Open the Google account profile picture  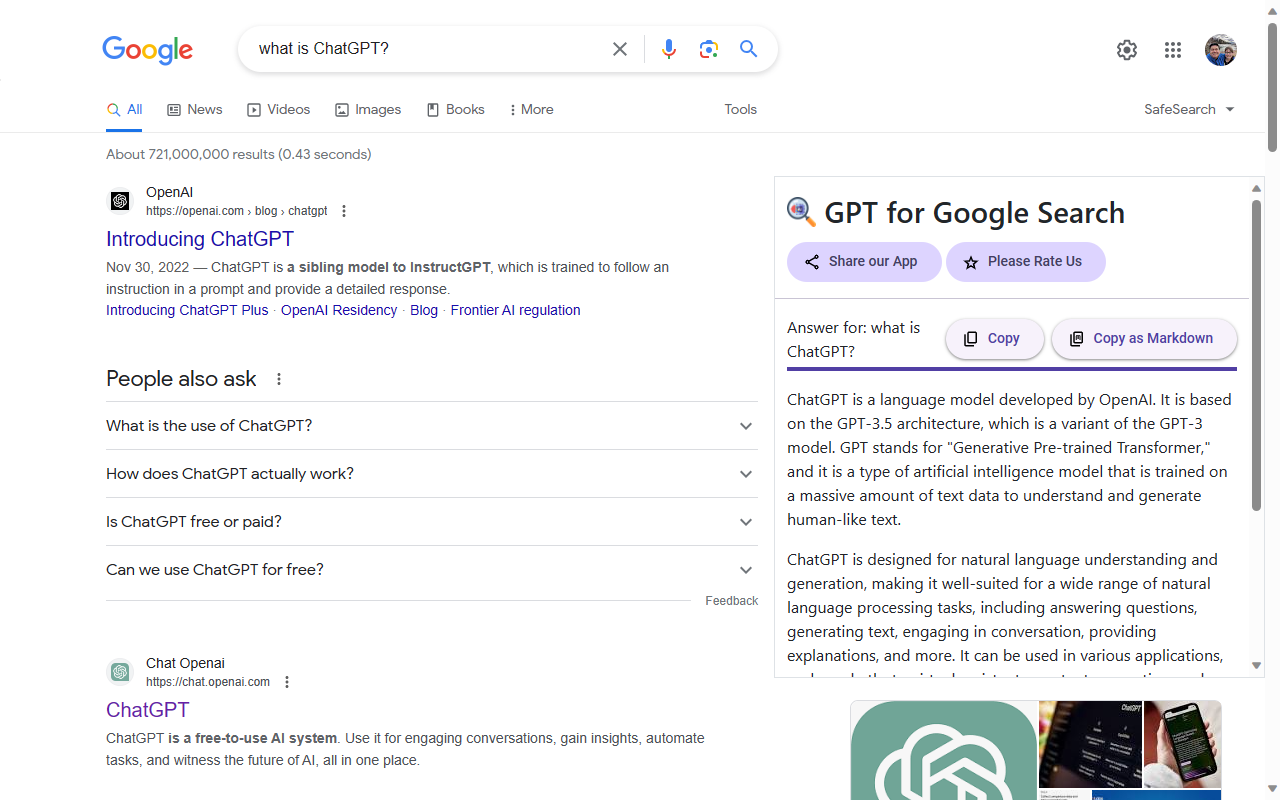click(x=1220, y=50)
